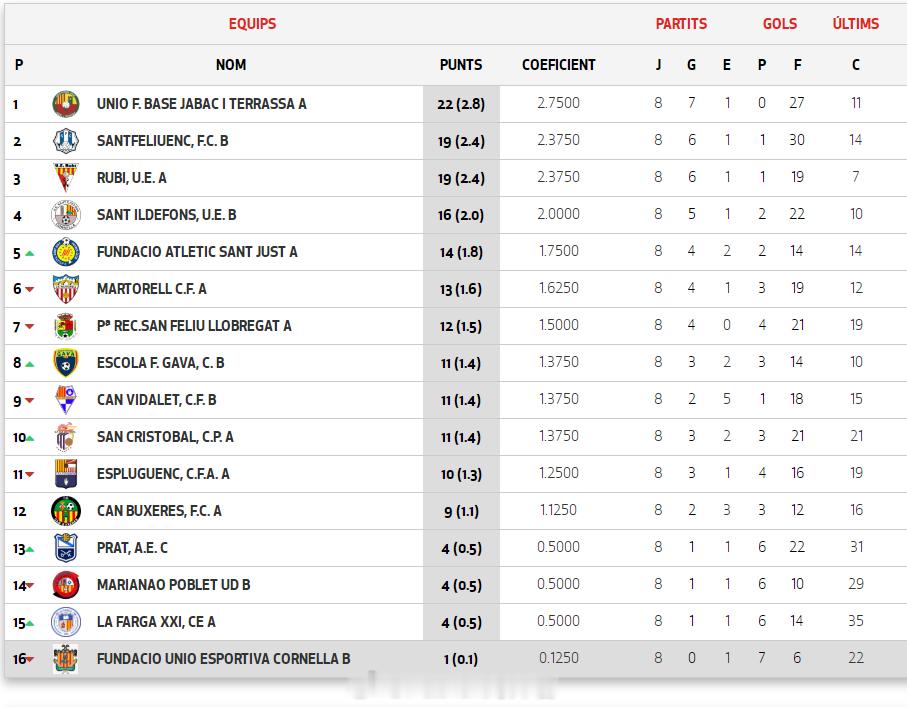Click the points cell 22 (2.8)
This screenshot has width=907, height=707.
(461, 104)
